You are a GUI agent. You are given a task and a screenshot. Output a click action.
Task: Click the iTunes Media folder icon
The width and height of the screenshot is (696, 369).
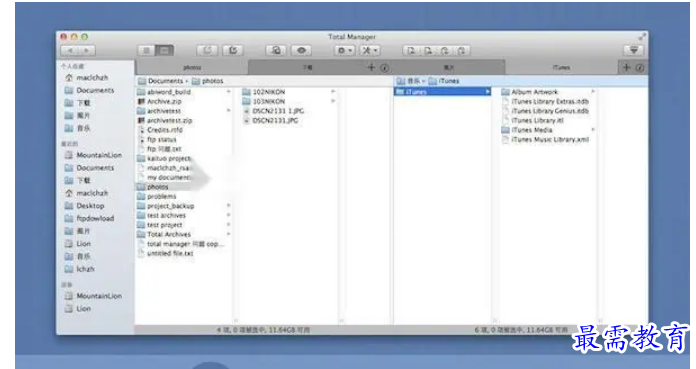point(506,130)
